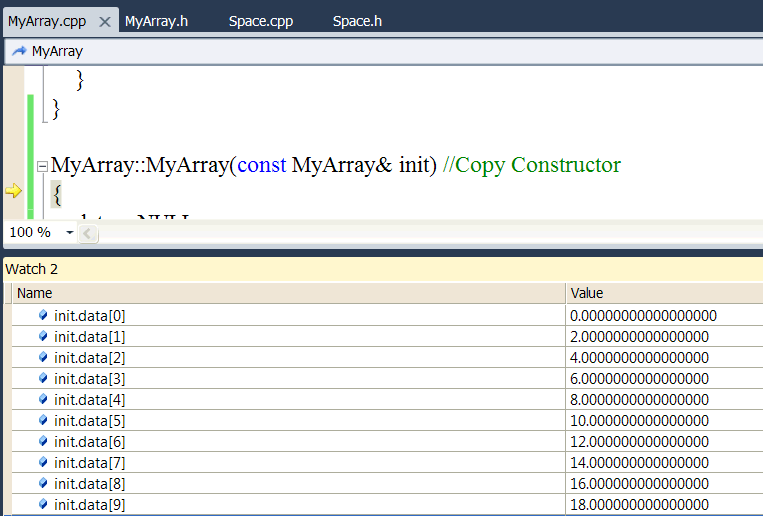Click the icon beside init.data[2]
Viewport: 763px width, 516px height.
pyautogui.click(x=43, y=357)
